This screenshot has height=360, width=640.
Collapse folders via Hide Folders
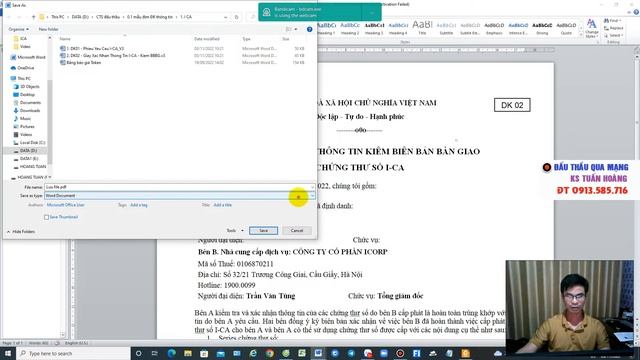(20, 232)
